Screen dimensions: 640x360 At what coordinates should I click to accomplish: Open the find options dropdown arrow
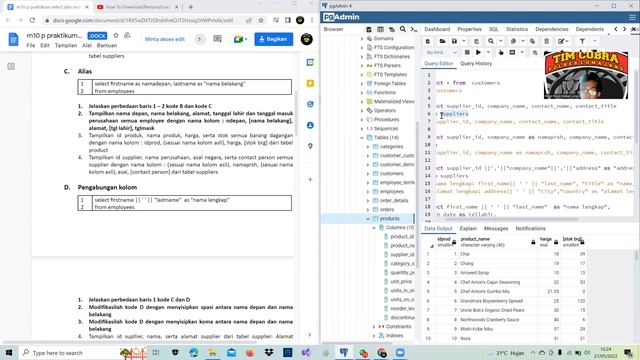point(501,41)
